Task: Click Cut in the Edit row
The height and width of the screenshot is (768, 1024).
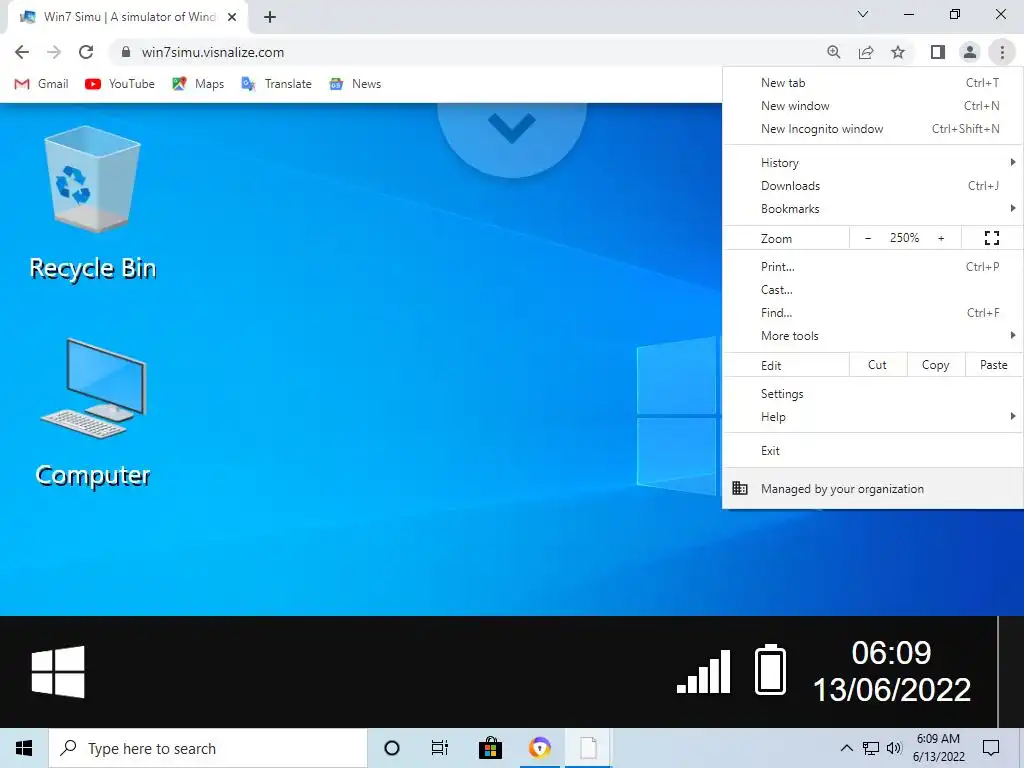Action: click(877, 365)
